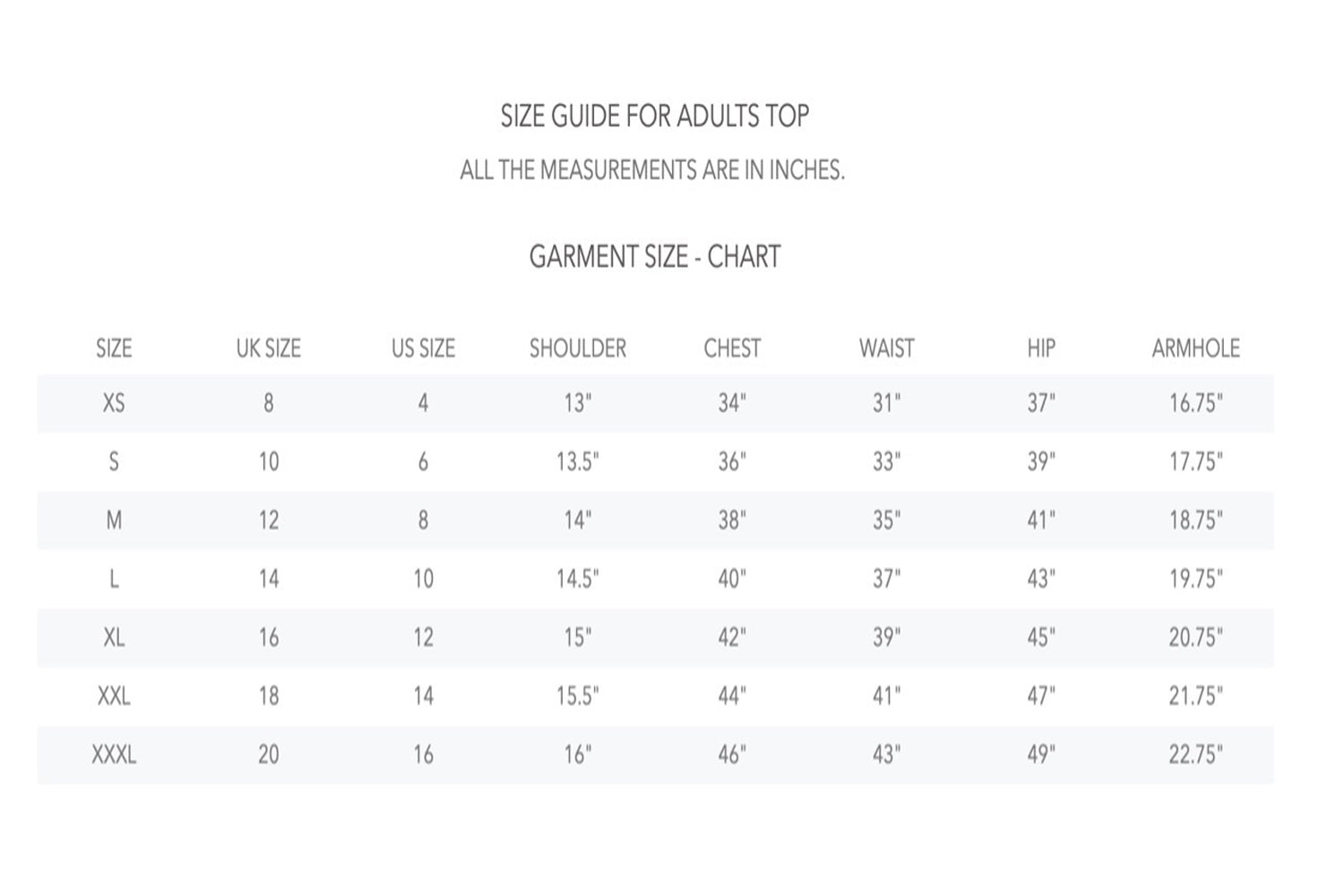Click the SHOULDER column header
The width and height of the screenshot is (1344, 896).
pyautogui.click(x=578, y=348)
